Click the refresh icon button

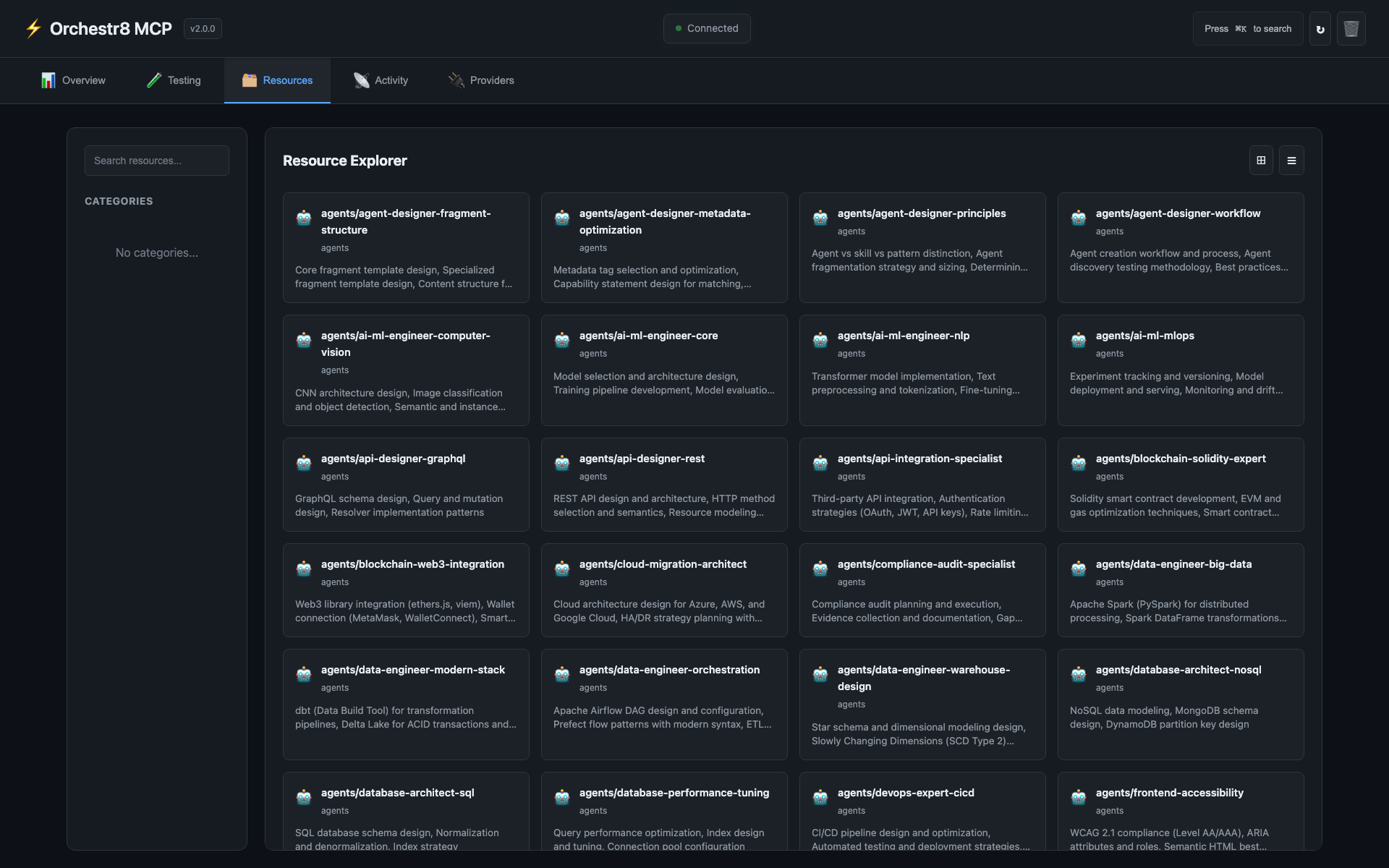1320,29
